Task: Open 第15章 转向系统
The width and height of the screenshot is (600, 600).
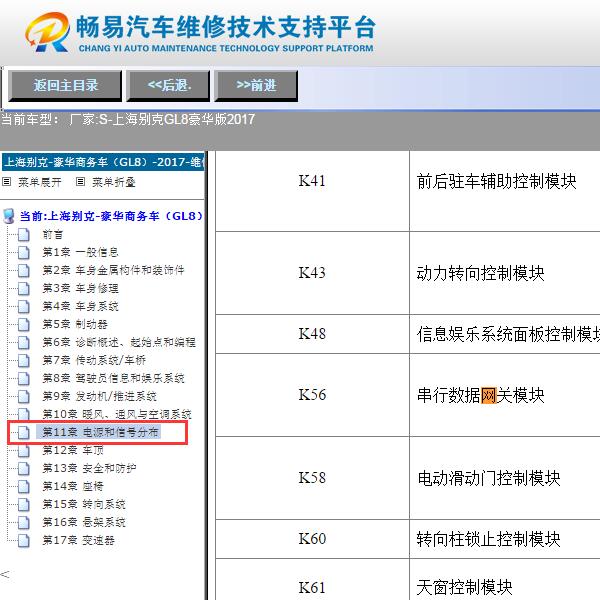Action: (x=84, y=504)
